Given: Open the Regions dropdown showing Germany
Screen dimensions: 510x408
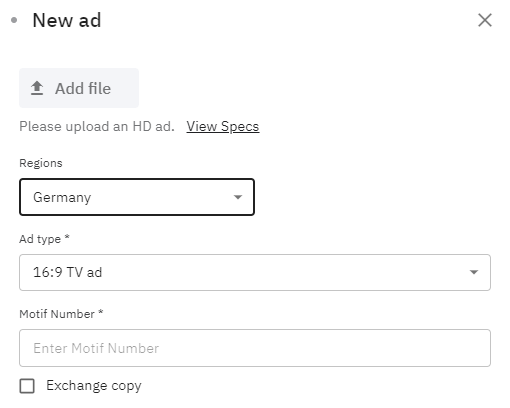Looking at the screenshot, I should click(x=137, y=197).
